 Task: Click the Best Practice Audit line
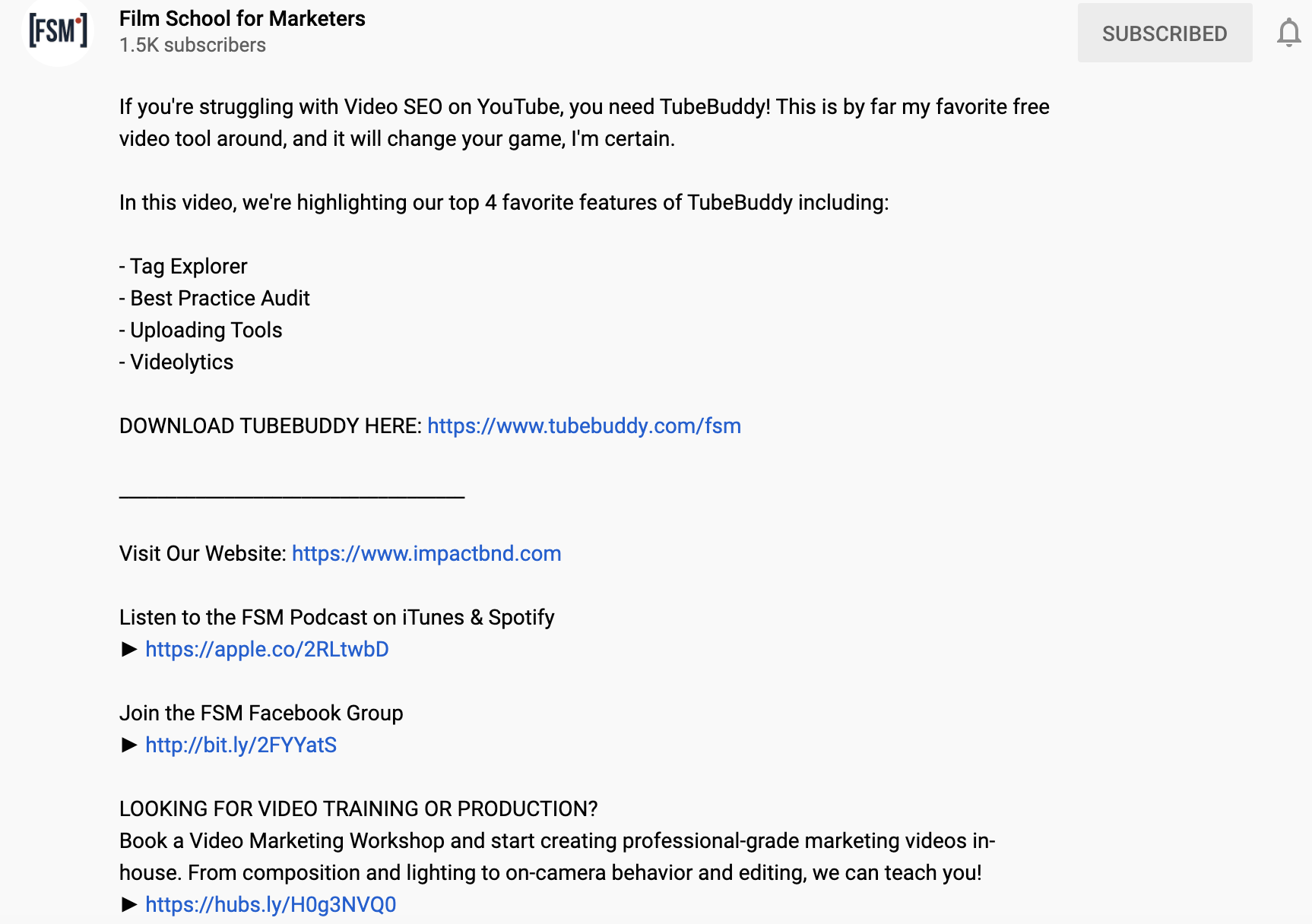click(214, 298)
